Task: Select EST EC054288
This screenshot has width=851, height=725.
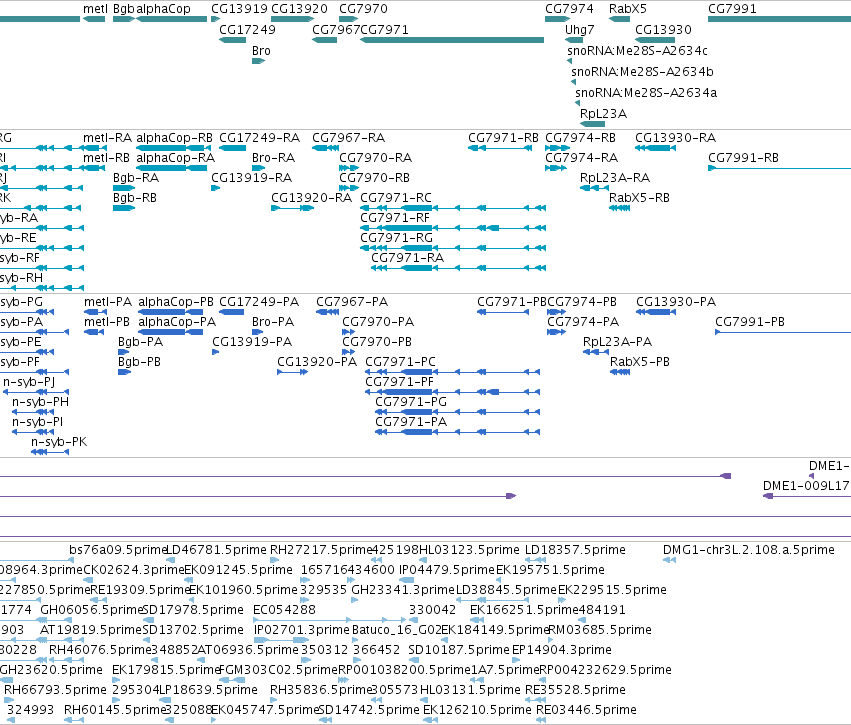Action: (x=284, y=610)
